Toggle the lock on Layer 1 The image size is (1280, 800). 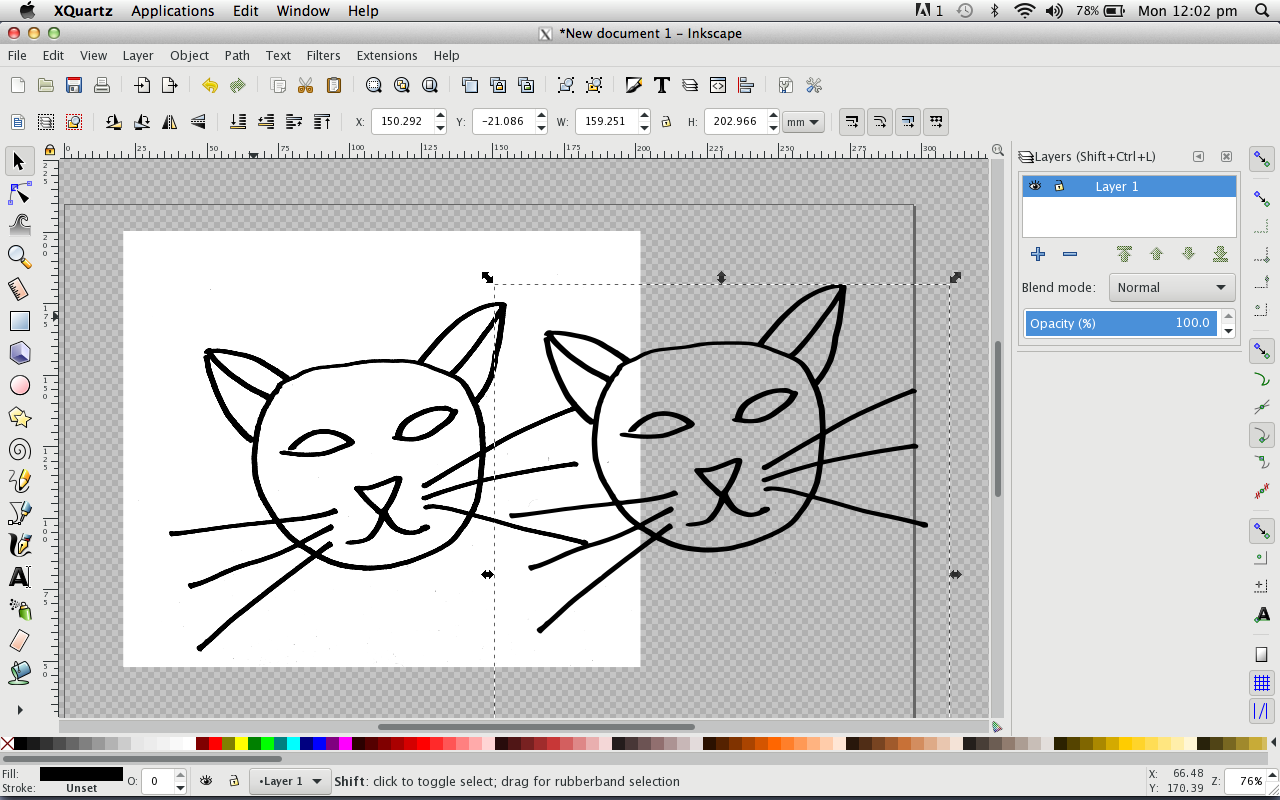pyautogui.click(x=1059, y=186)
